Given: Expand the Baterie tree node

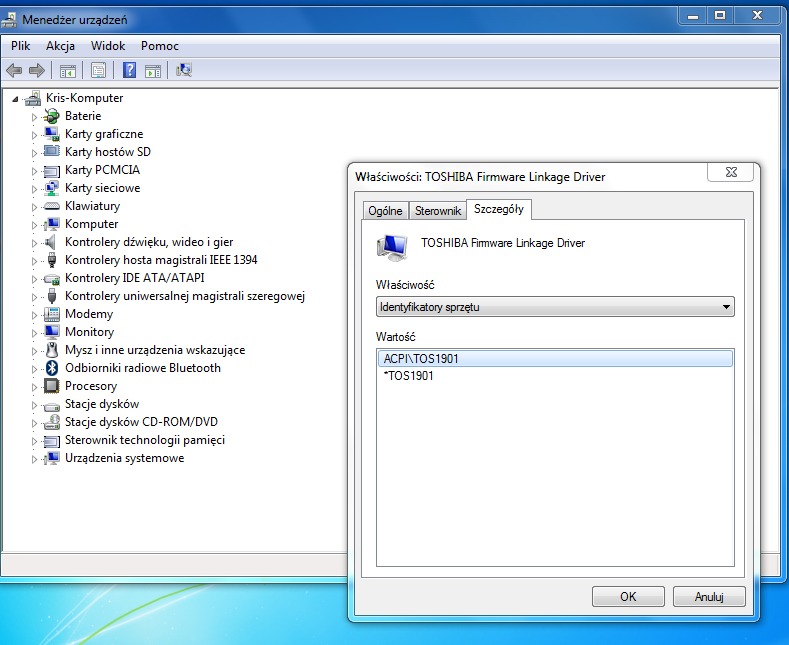Looking at the screenshot, I should (x=34, y=117).
